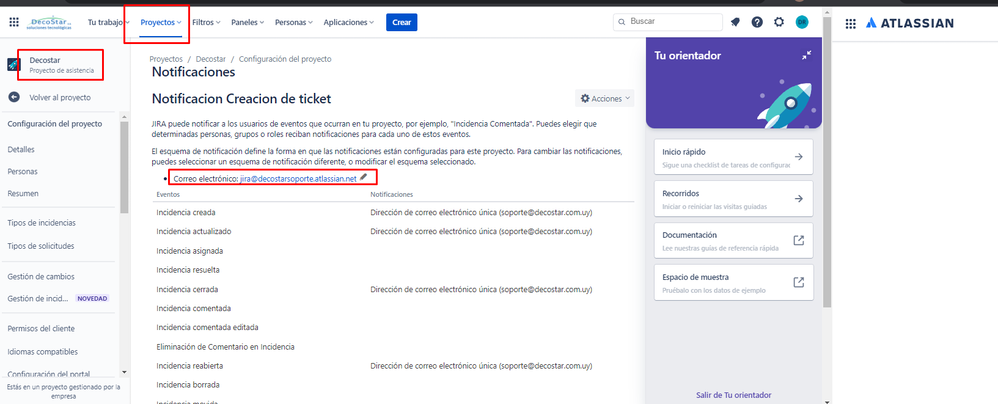
Task: Open the Recorridos card
Action: (734, 199)
